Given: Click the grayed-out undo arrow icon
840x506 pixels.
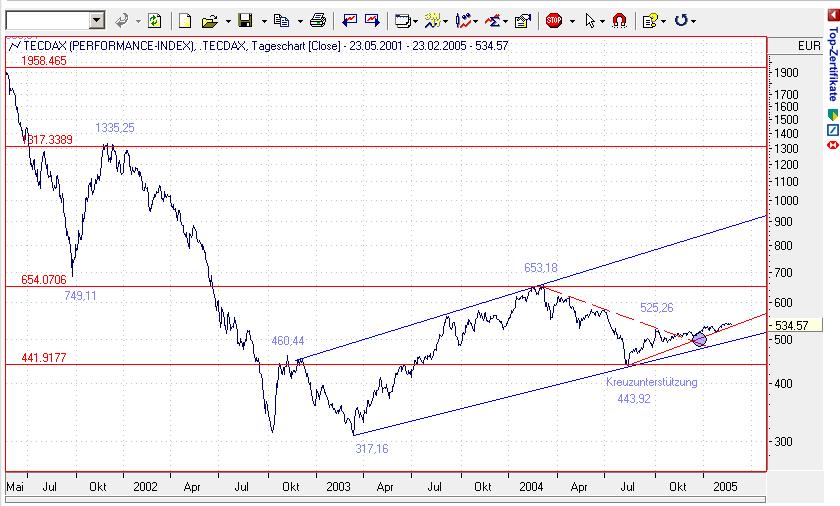Looking at the screenshot, I should coord(122,21).
